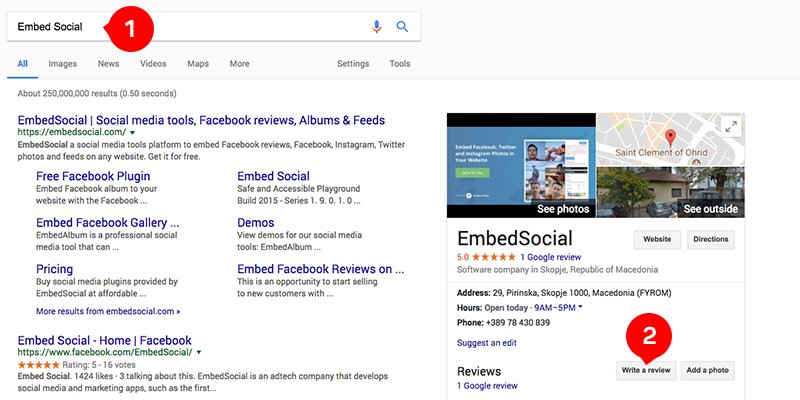Switch to the Videos tab
The height and width of the screenshot is (400, 800).
pos(153,64)
